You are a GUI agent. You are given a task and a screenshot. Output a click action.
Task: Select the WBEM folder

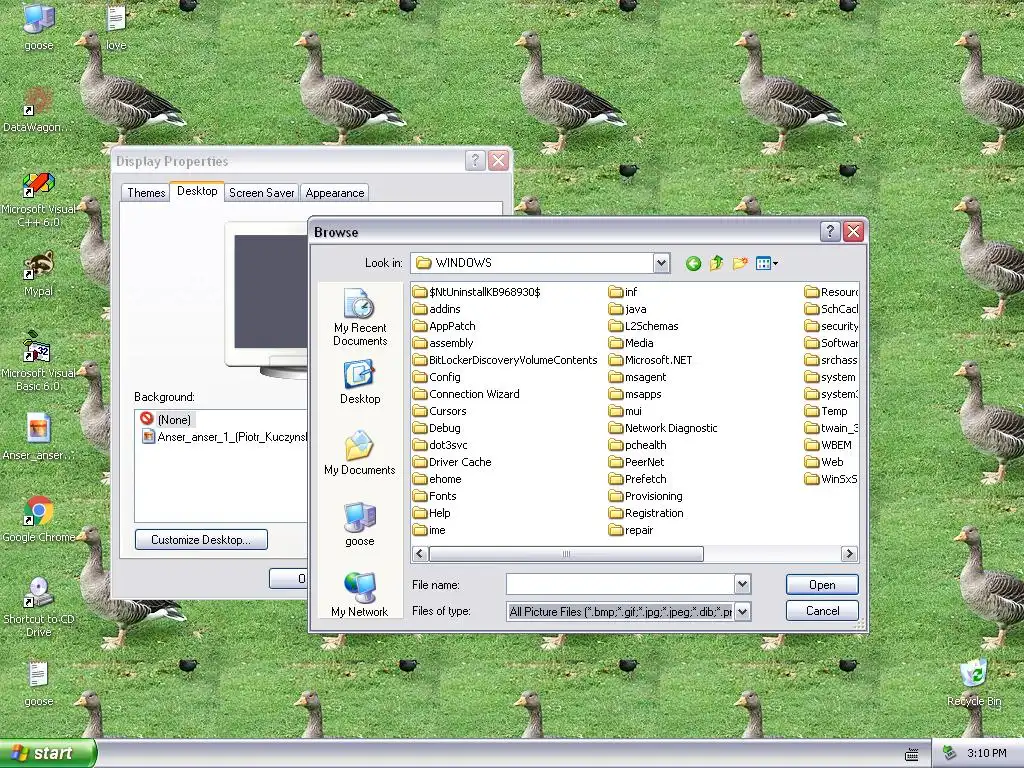click(828, 445)
